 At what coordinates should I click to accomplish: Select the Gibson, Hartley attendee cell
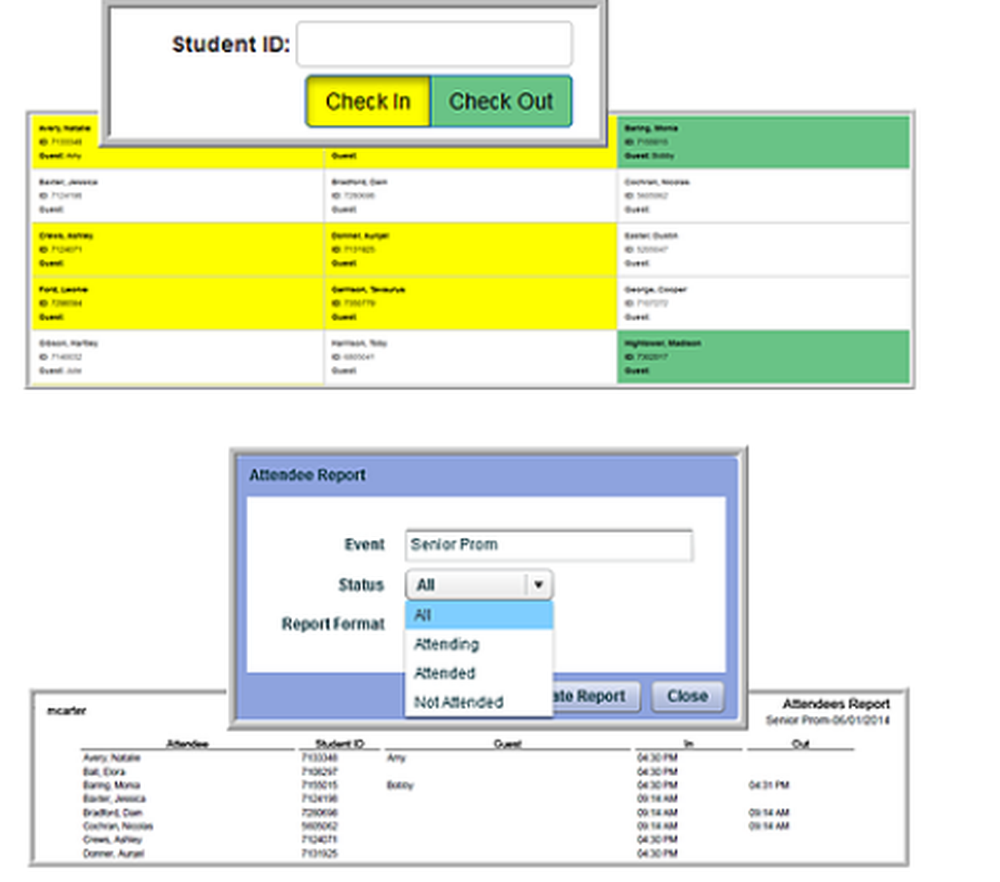pyautogui.click(x=178, y=357)
